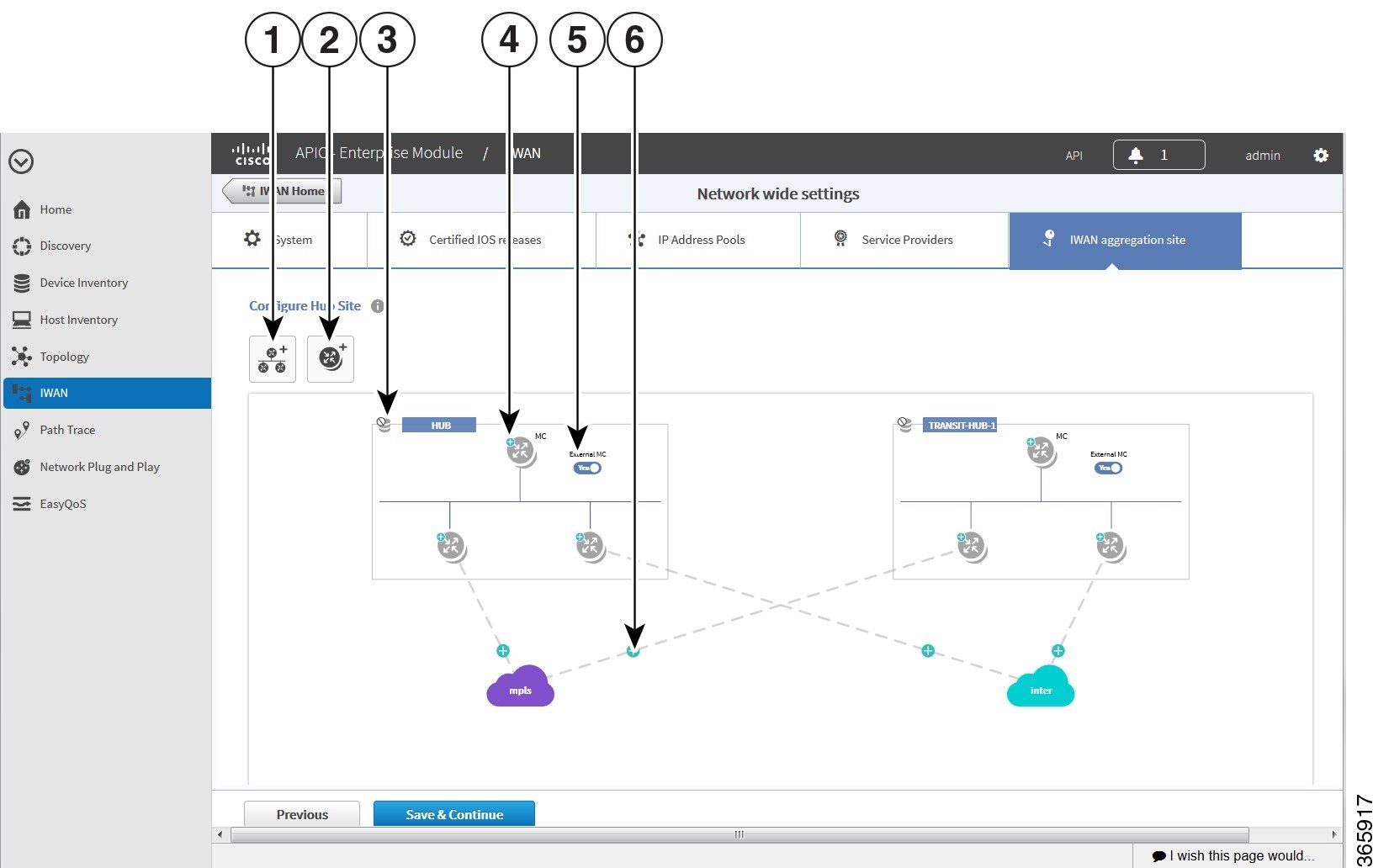Click the EasyQoS icon
The width and height of the screenshot is (1373, 868).
click(22, 504)
